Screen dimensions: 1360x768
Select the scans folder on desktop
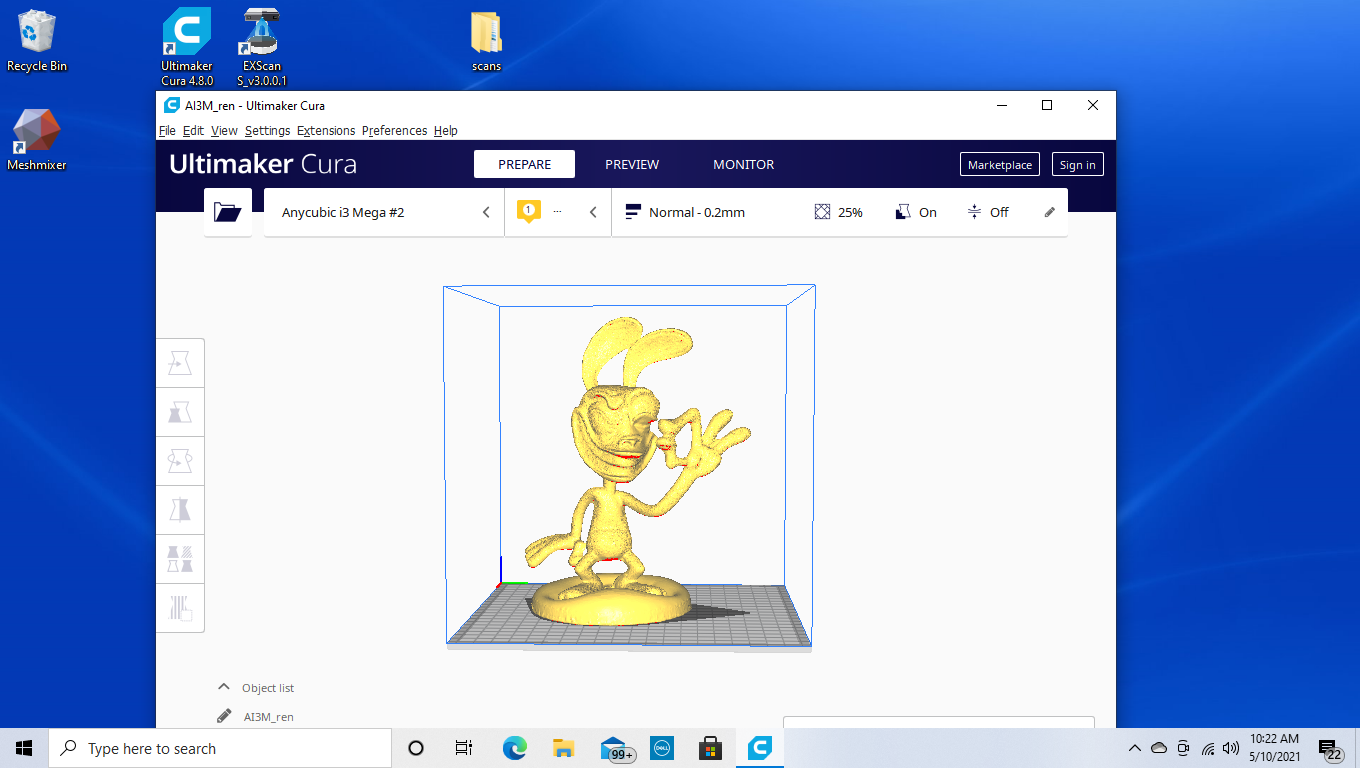487,42
